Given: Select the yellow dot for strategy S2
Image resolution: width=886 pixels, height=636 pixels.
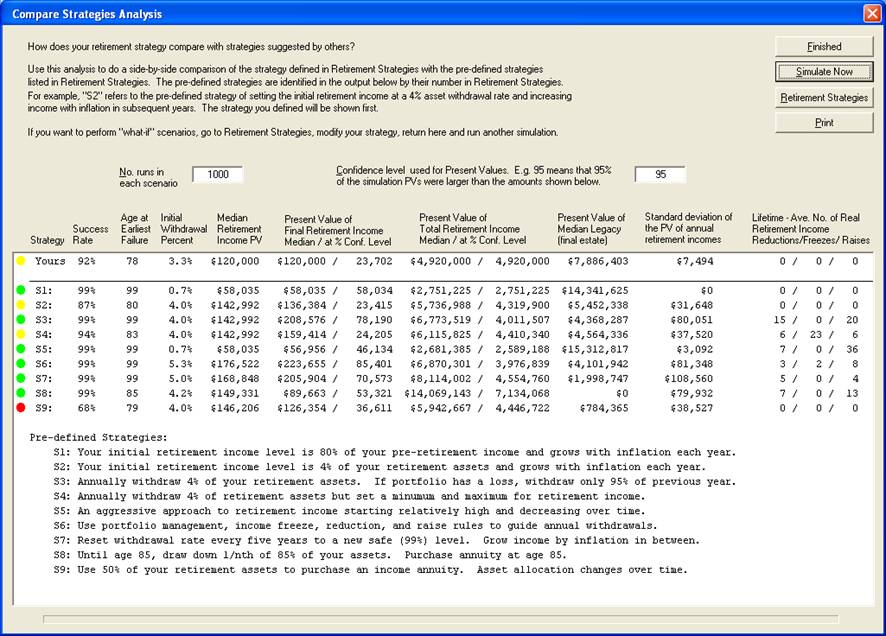Looking at the screenshot, I should (21, 305).
